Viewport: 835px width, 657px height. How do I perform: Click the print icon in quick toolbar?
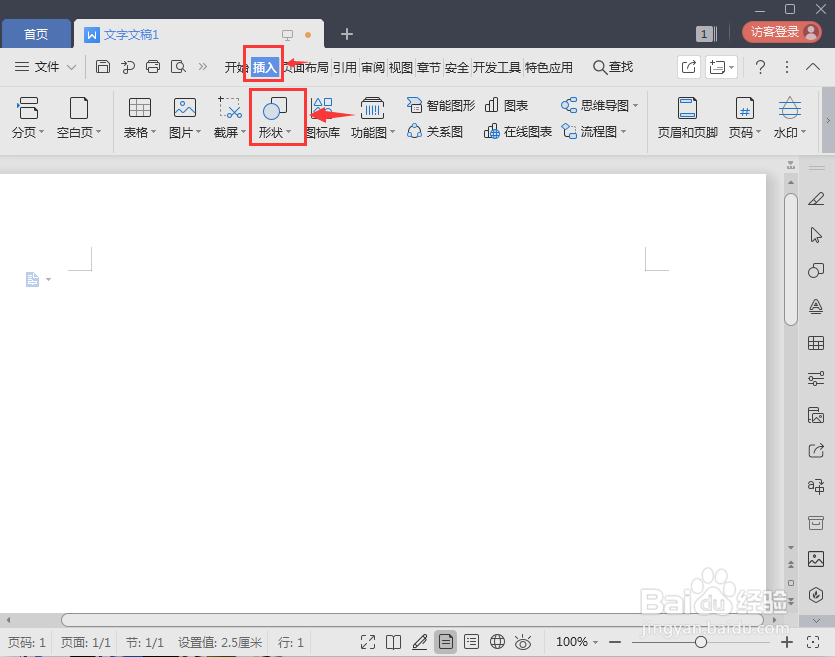(x=153, y=67)
